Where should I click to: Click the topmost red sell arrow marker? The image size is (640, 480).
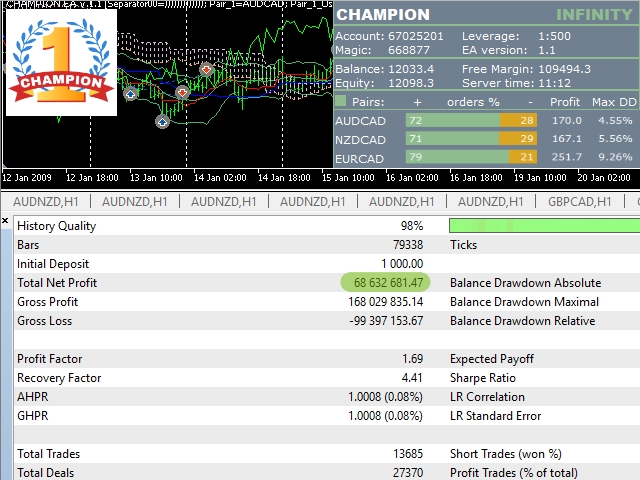tap(207, 69)
